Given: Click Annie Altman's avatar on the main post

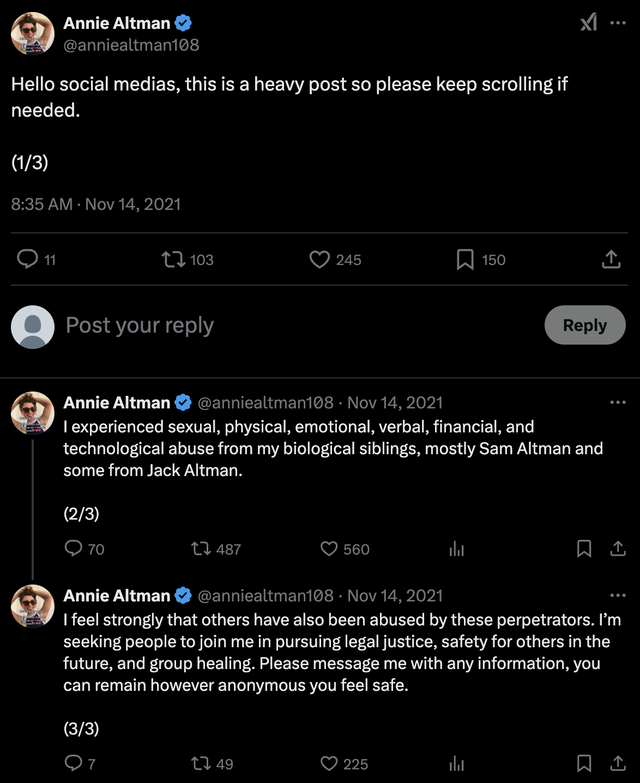Looking at the screenshot, I should 32,34.
